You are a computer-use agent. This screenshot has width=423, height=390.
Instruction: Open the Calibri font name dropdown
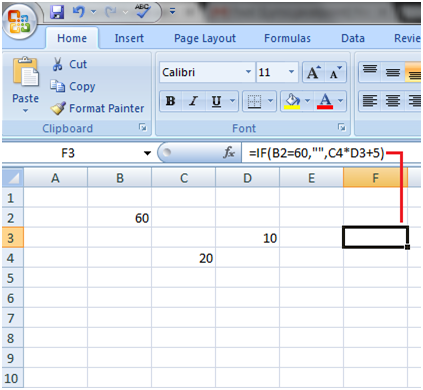tap(248, 72)
